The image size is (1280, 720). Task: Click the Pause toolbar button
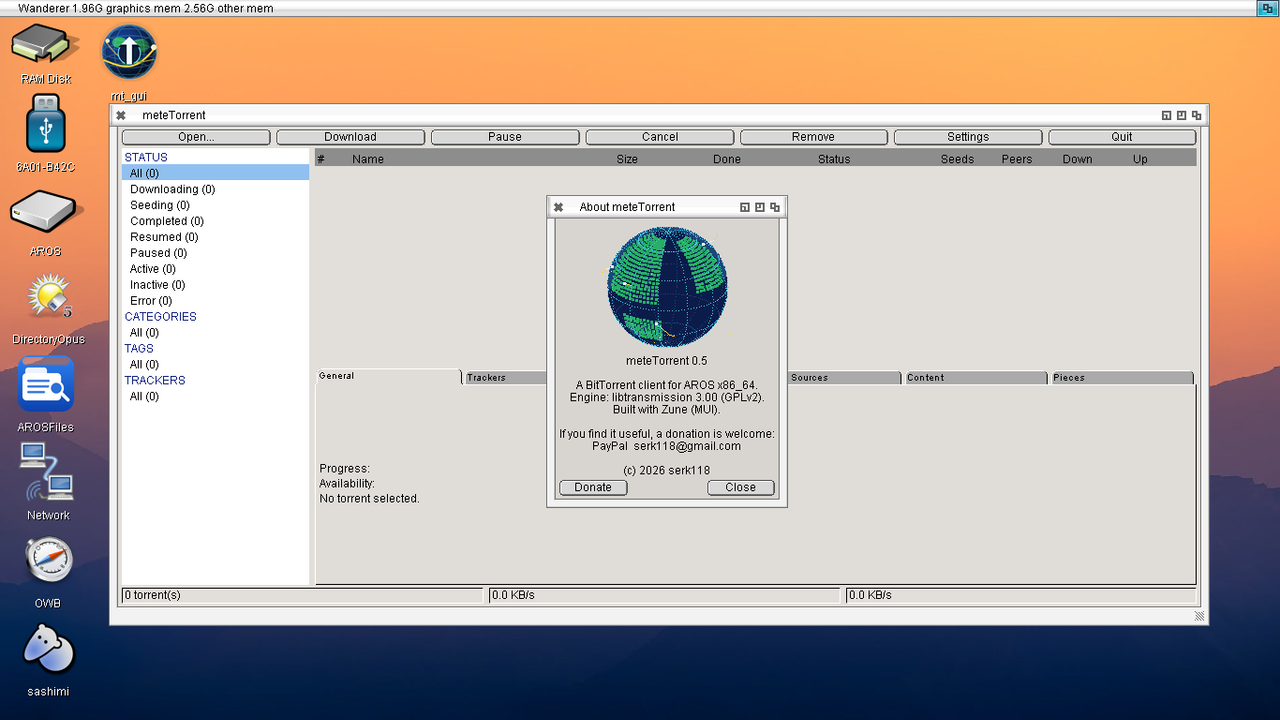click(505, 137)
